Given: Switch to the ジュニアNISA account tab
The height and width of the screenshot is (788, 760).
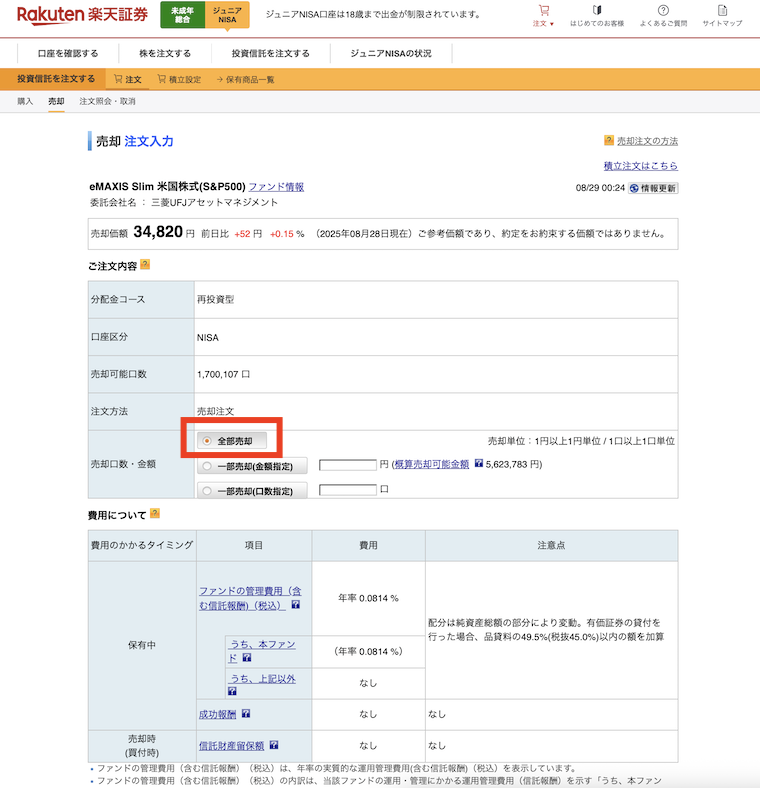Looking at the screenshot, I should coord(227,14).
